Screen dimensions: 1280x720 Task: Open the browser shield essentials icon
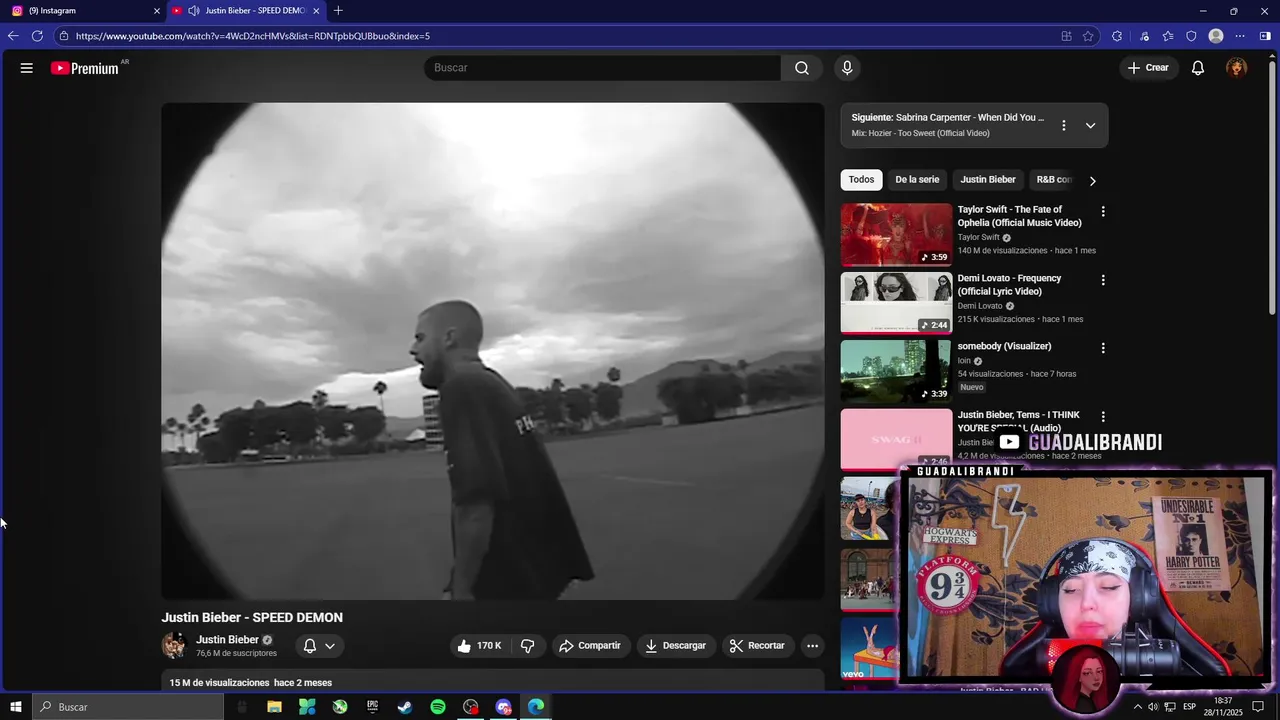1191,36
